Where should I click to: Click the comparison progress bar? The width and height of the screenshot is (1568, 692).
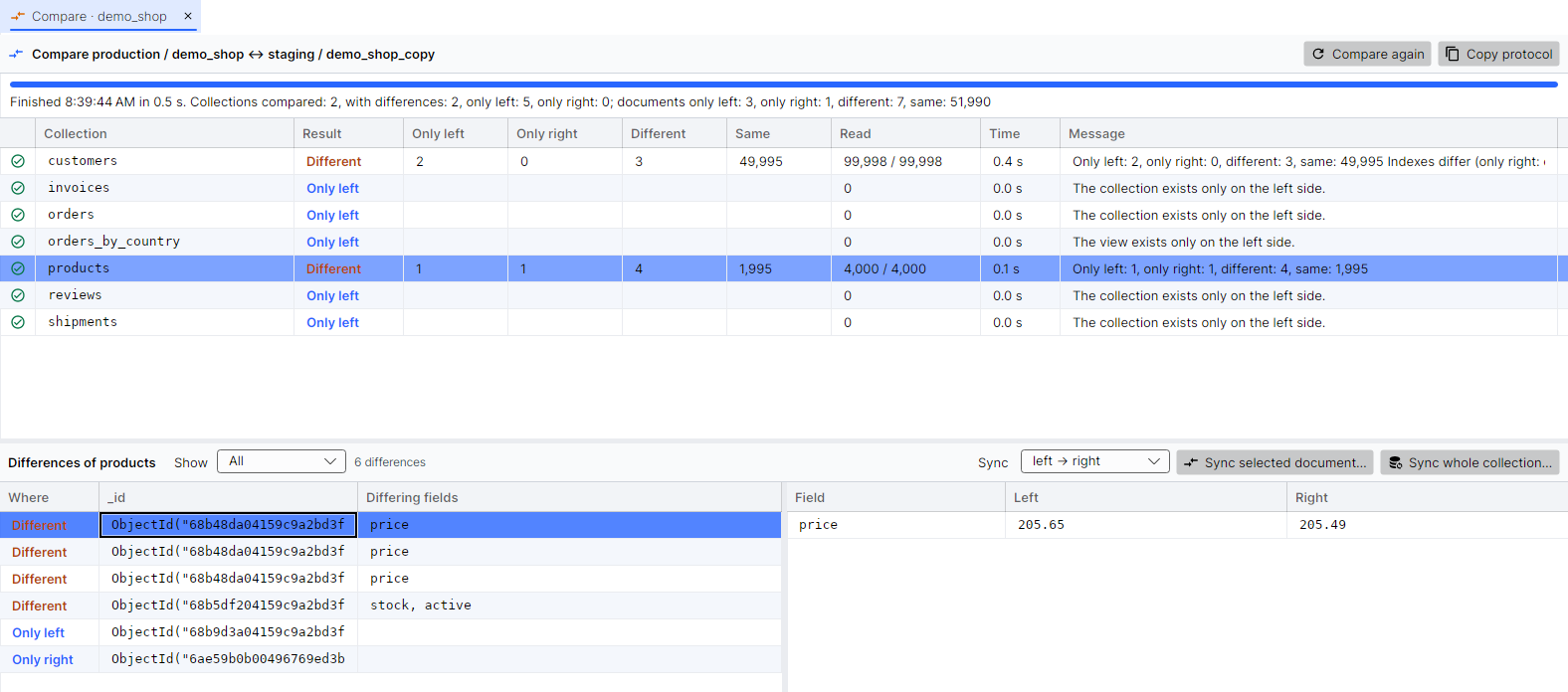(x=784, y=85)
